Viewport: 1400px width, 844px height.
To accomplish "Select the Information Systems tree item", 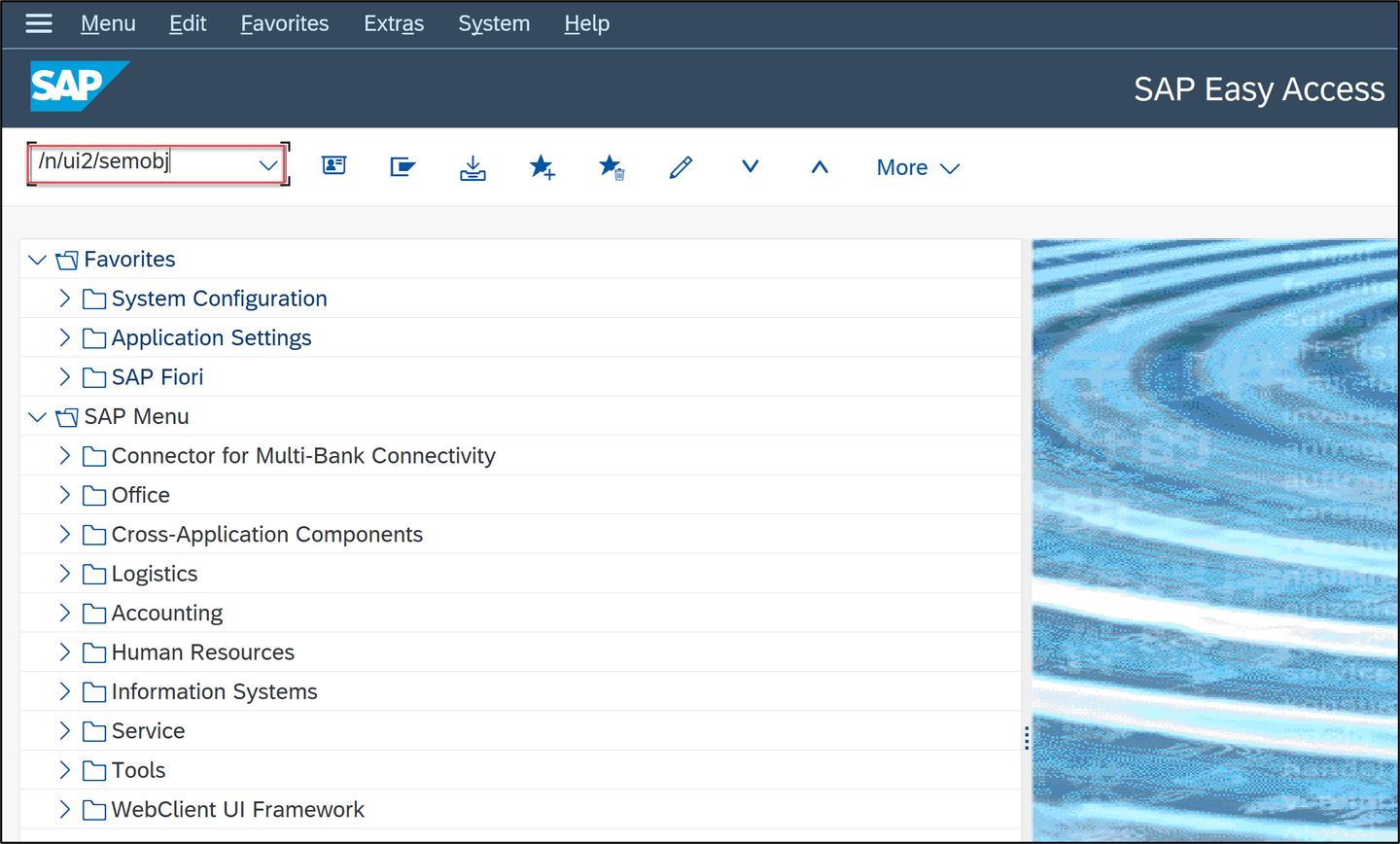I will click(x=215, y=692).
